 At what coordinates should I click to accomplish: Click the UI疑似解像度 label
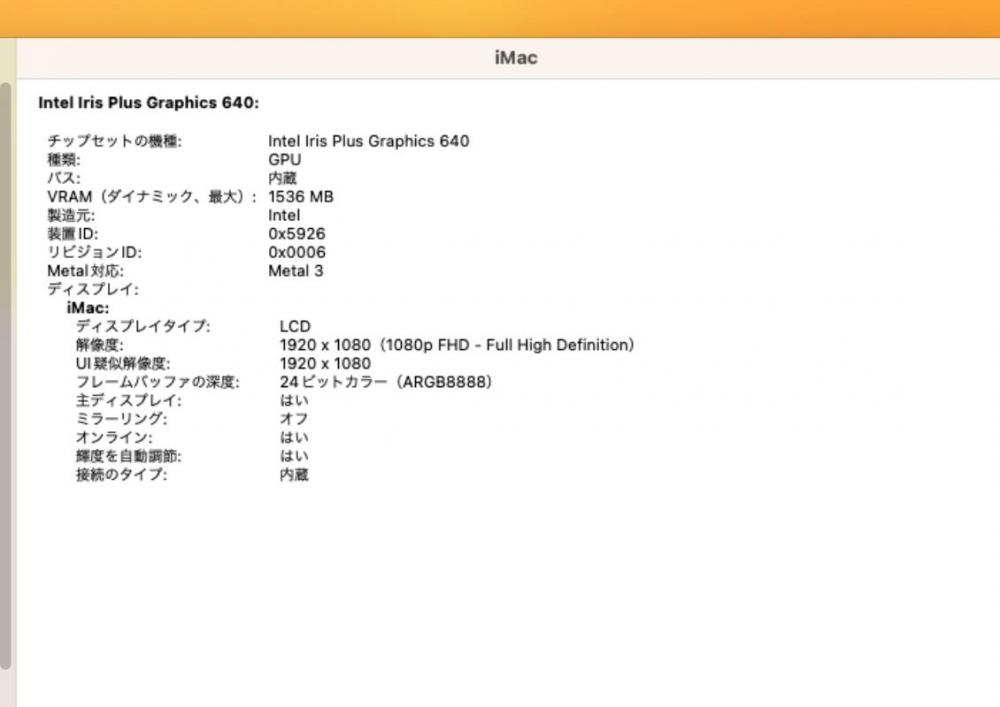(x=123, y=363)
